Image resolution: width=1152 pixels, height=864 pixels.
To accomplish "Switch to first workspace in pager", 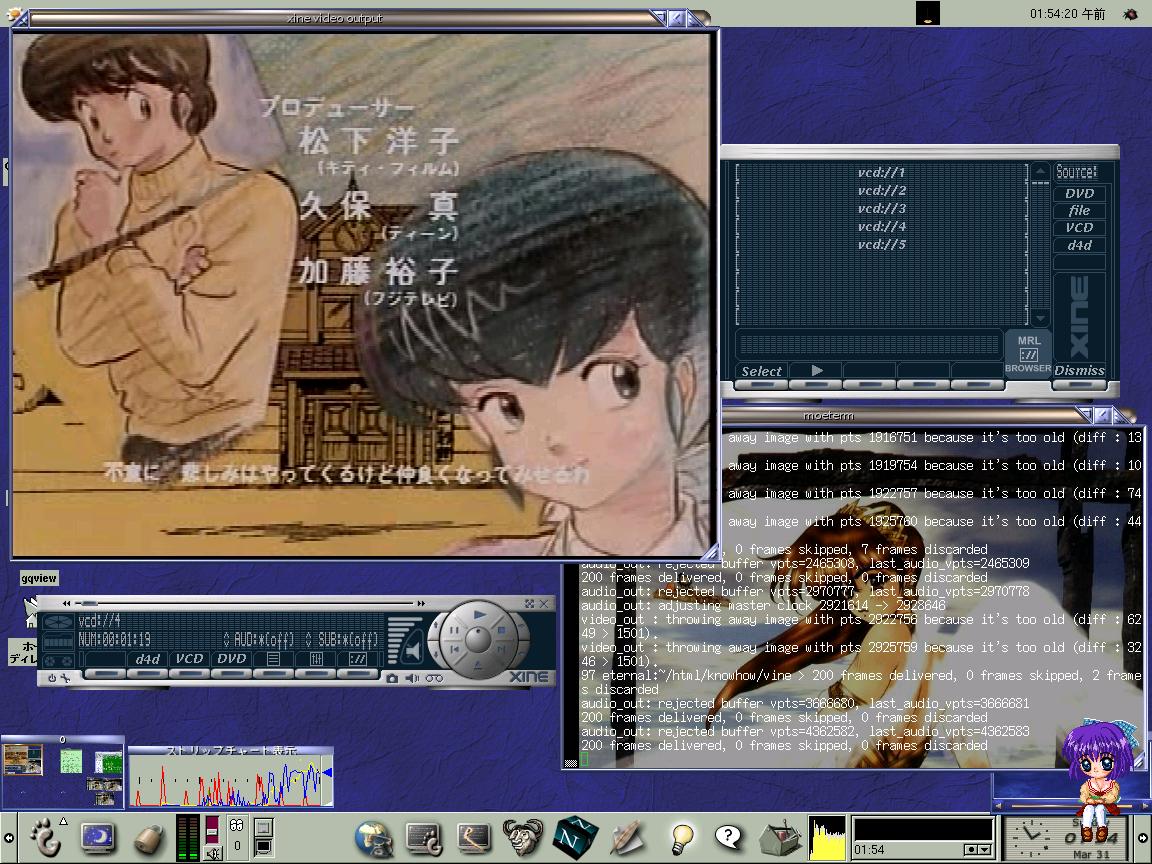I will 23,761.
